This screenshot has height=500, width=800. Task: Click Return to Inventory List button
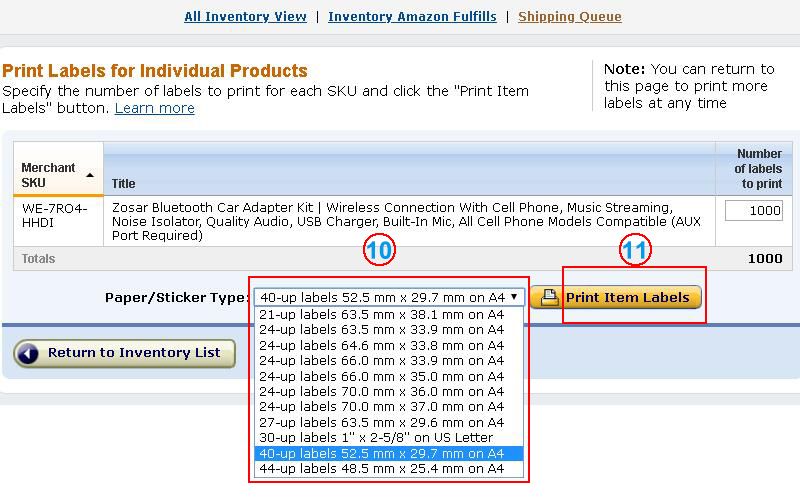[125, 353]
